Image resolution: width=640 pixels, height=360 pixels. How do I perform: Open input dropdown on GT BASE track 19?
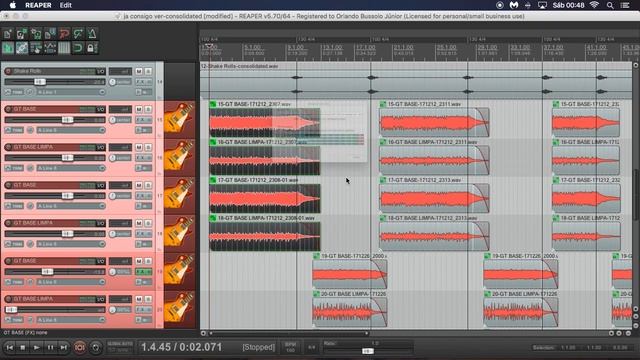click(71, 282)
